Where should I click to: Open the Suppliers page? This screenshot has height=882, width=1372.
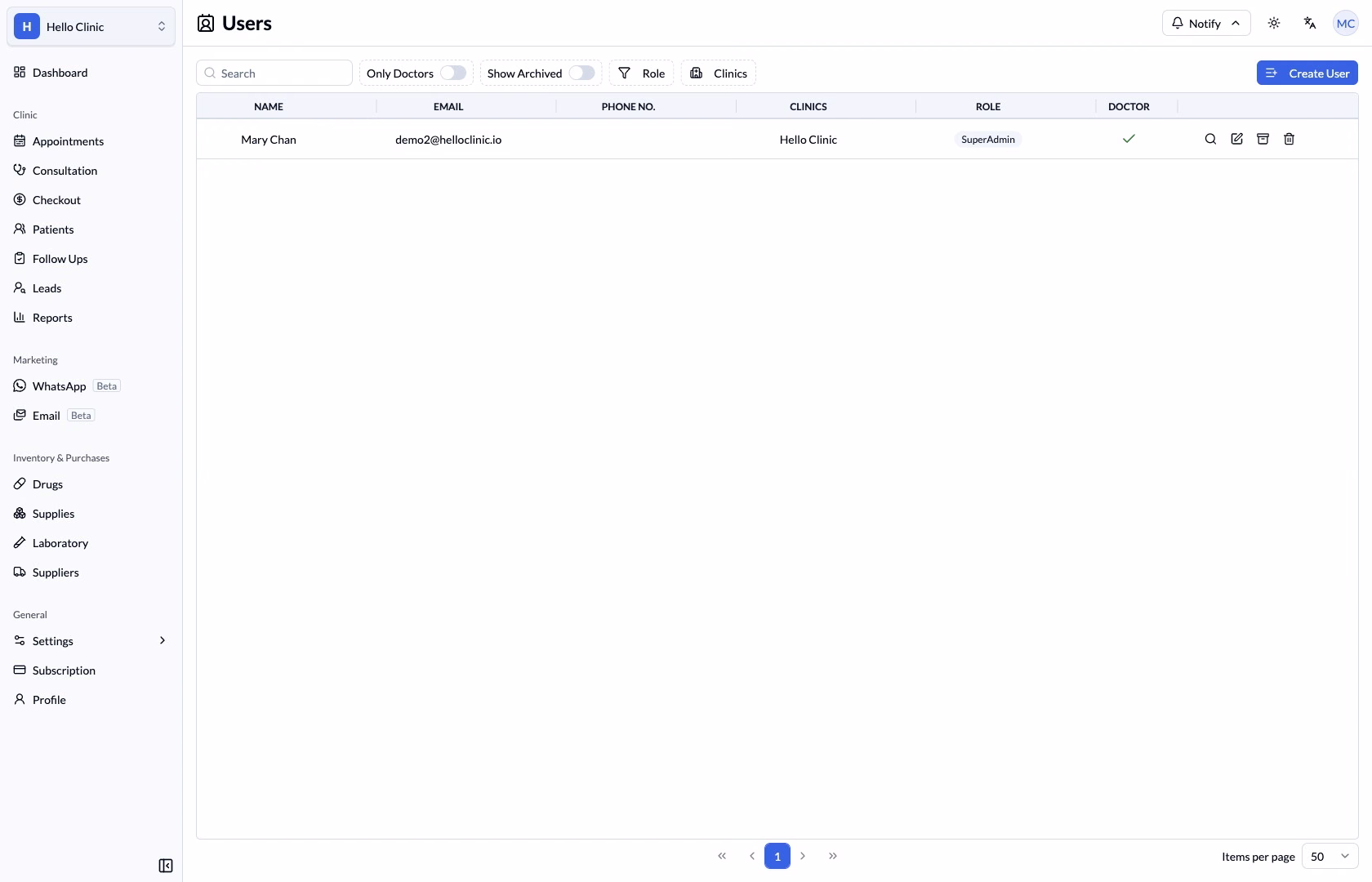point(91,572)
